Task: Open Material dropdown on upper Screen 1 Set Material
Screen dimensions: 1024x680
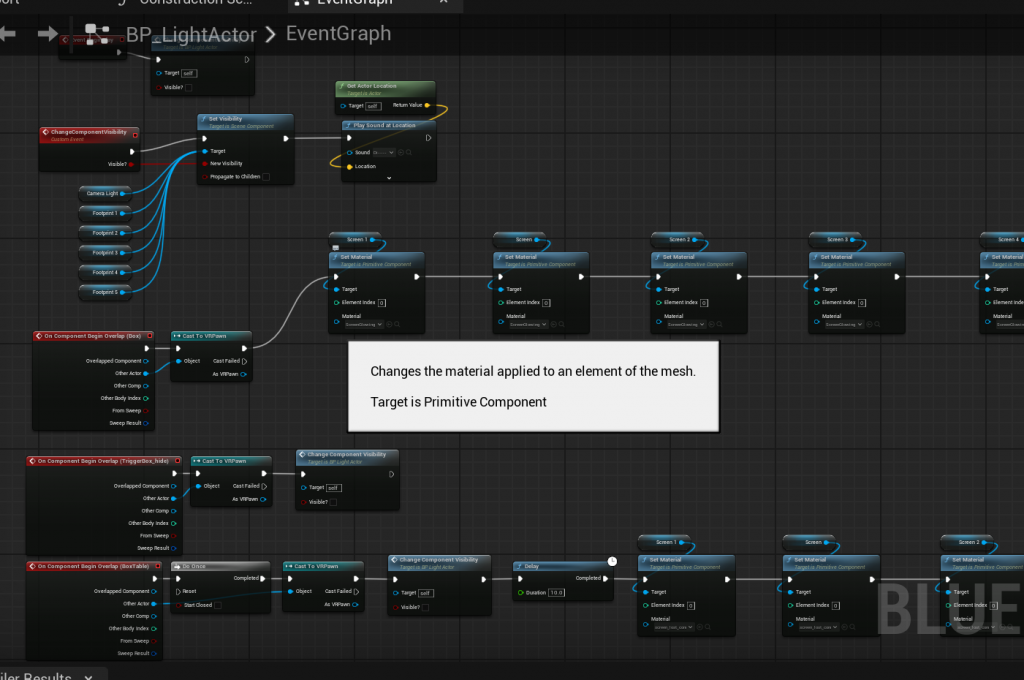Action: tap(363, 324)
